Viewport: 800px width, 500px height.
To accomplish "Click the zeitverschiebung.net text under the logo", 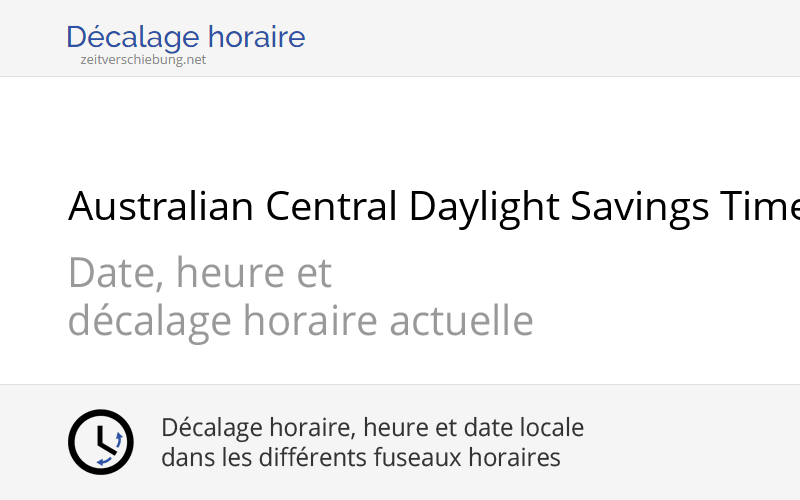I will click(143, 59).
